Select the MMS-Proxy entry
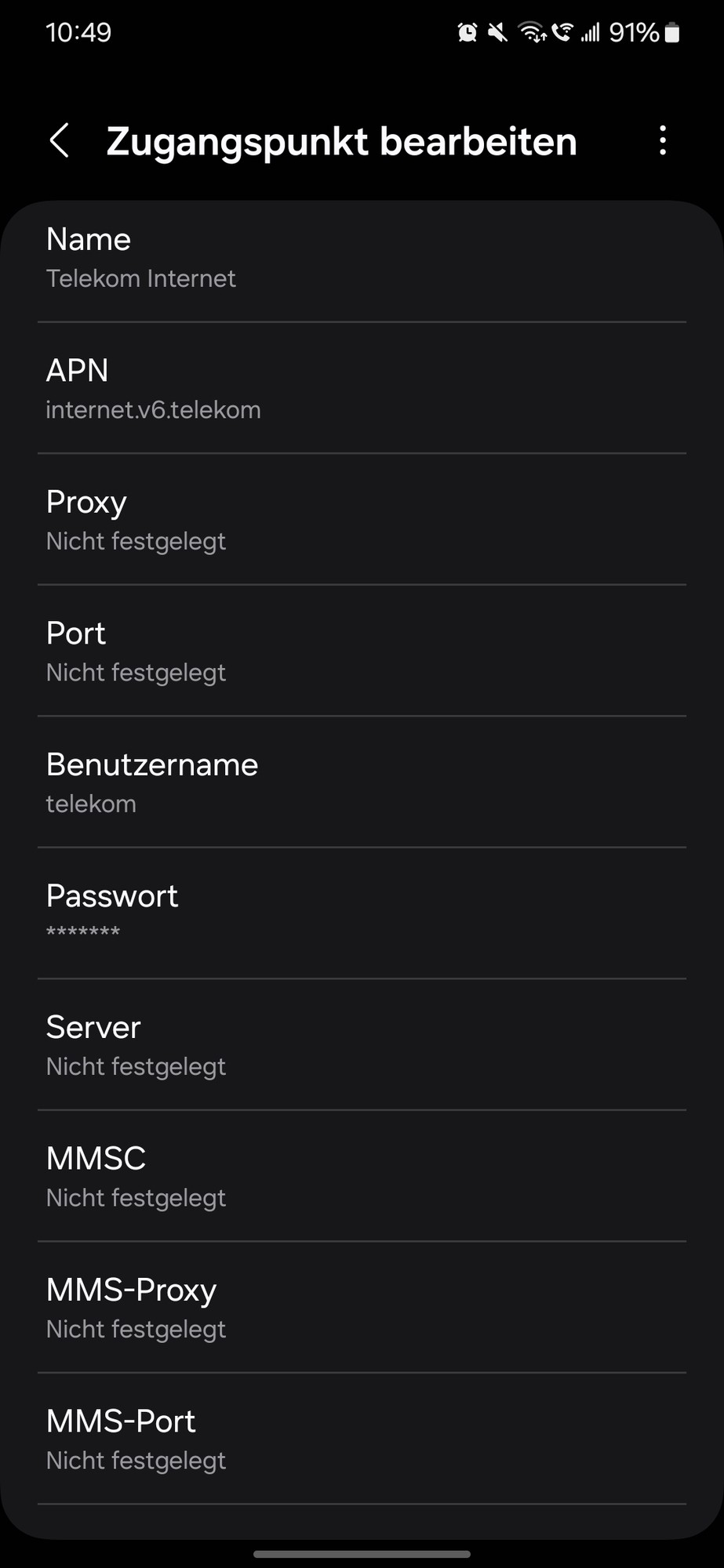 point(362,1308)
